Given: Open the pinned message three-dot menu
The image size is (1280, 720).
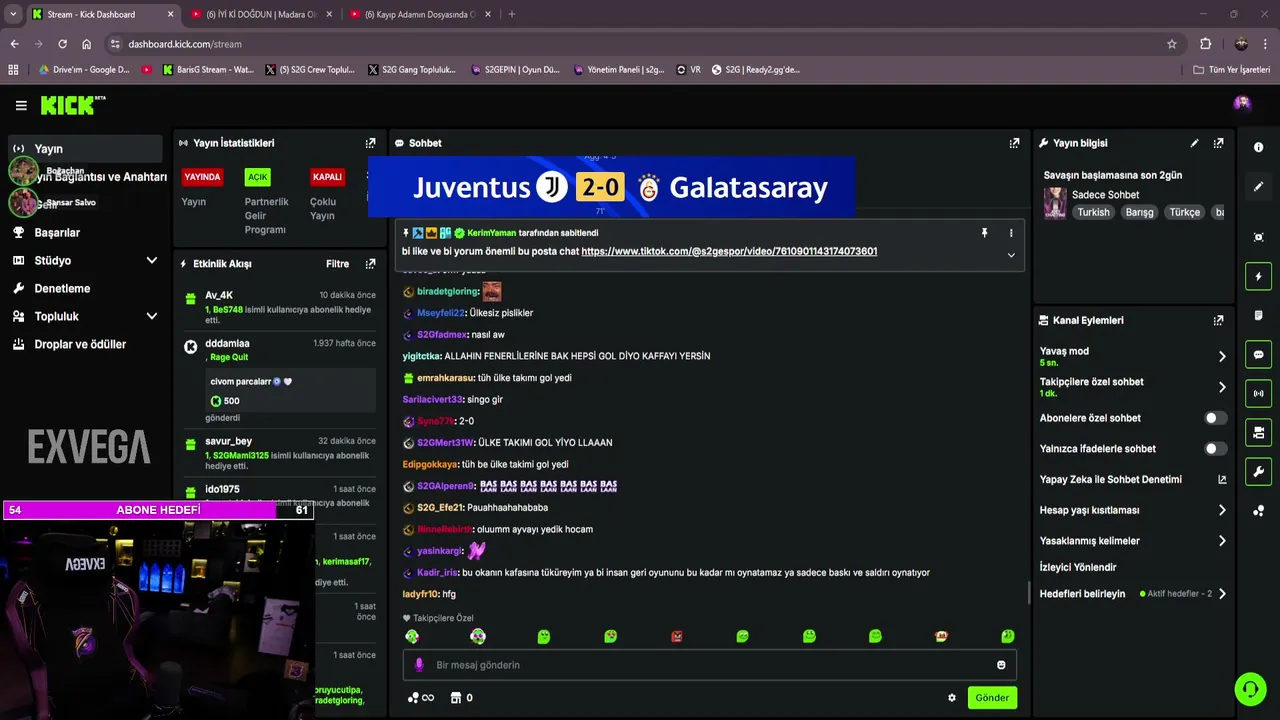Looking at the screenshot, I should point(1011,233).
